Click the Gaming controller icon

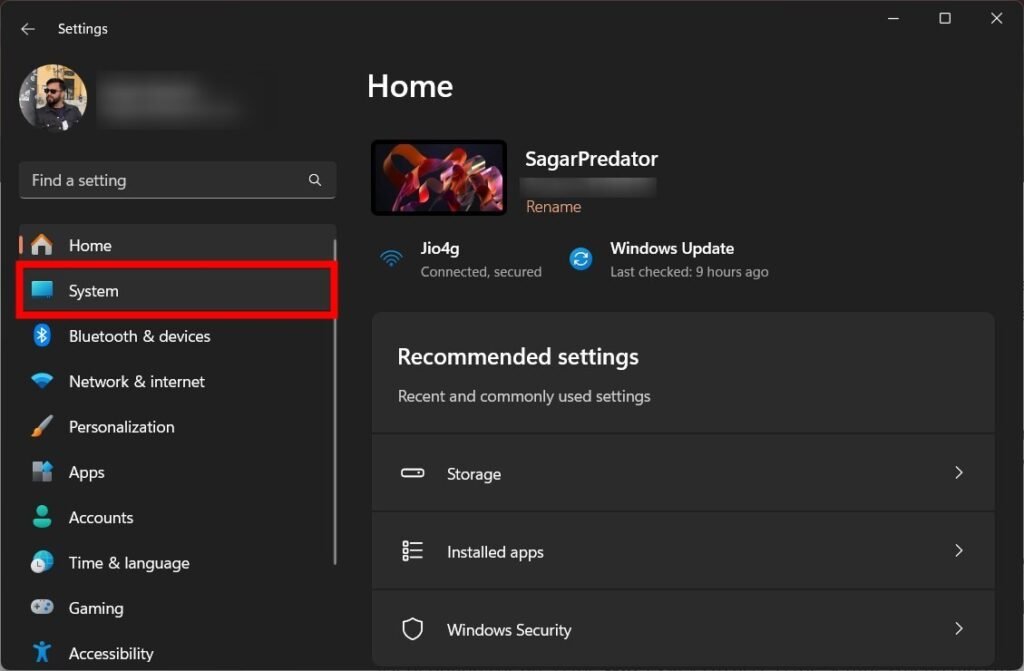(x=42, y=607)
